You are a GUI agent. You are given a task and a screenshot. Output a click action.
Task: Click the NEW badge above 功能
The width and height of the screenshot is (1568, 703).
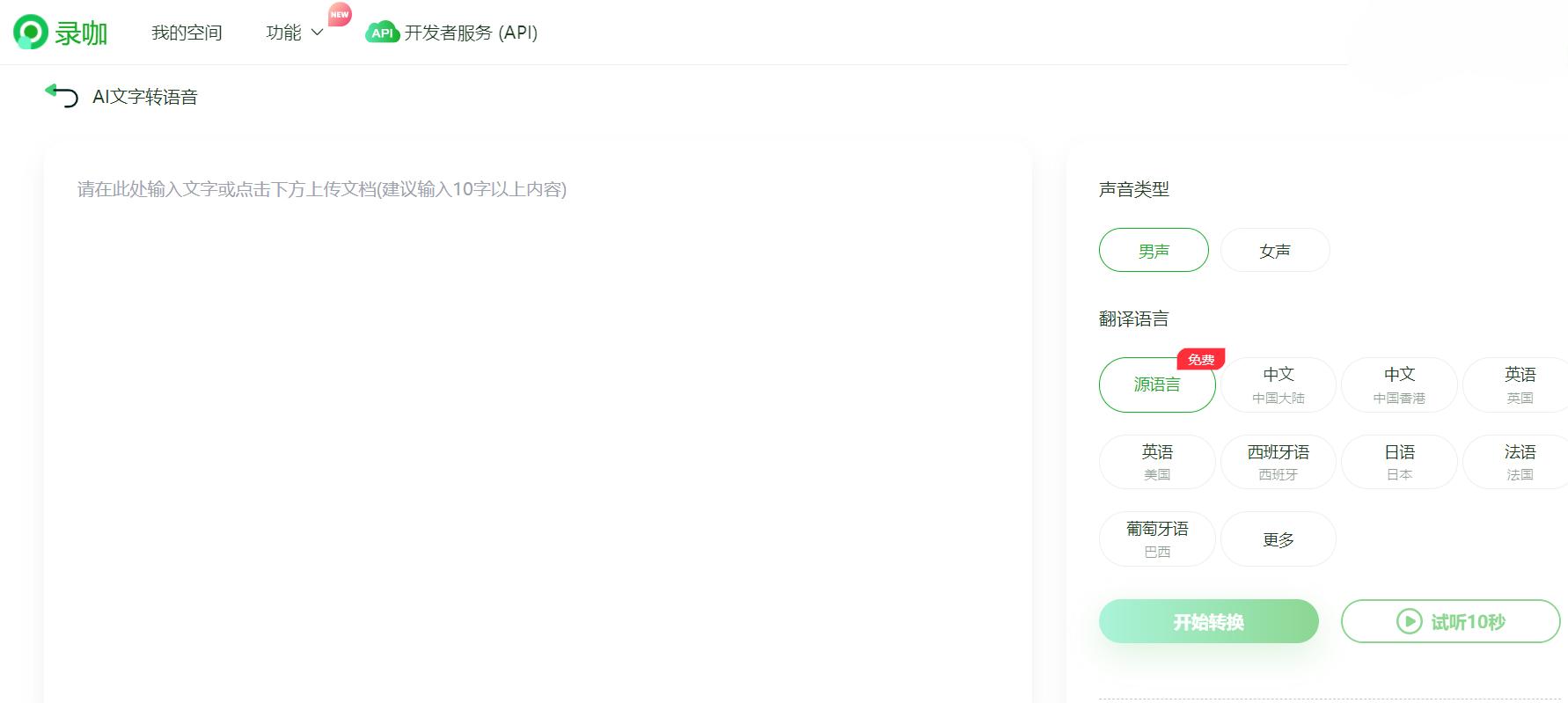(338, 13)
